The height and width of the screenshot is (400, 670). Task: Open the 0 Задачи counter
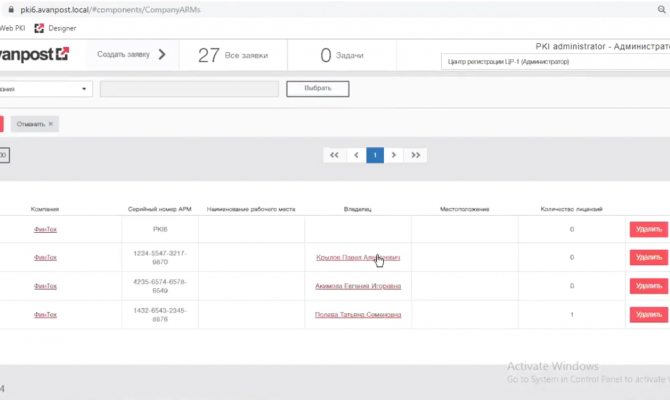pyautogui.click(x=342, y=55)
